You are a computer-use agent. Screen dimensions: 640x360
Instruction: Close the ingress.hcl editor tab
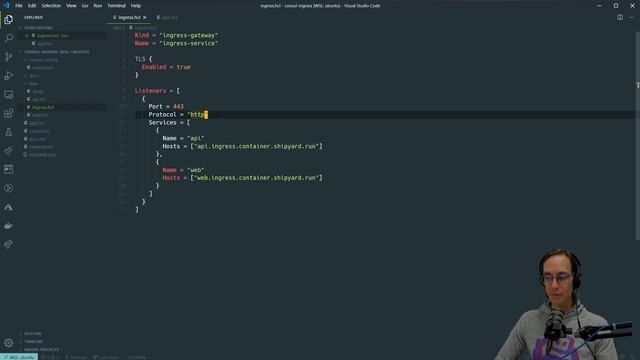pyautogui.click(x=144, y=18)
